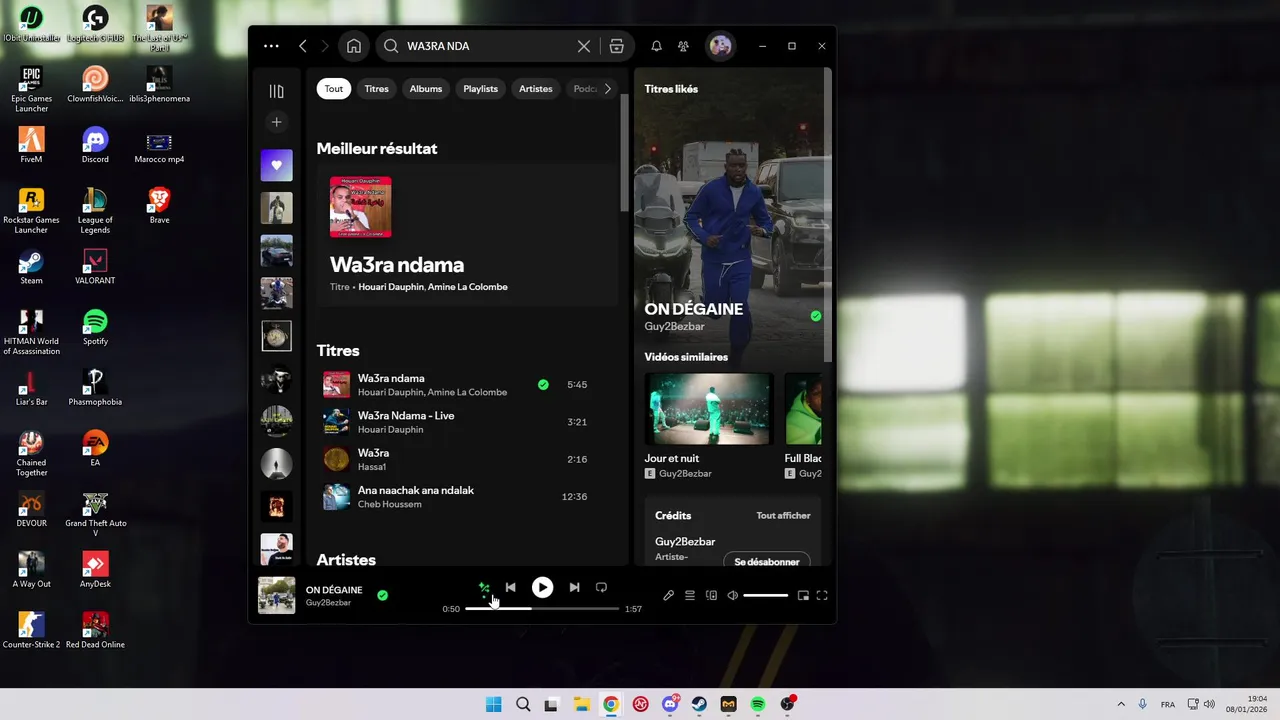This screenshot has width=1280, height=720.
Task: Click the play button in player bar
Action: tap(542, 588)
